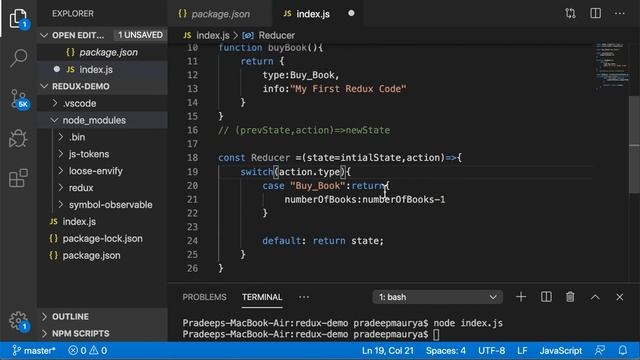Open editor More Actions ellipsis menu
Screen dimensions: 640x360
pos(620,13)
